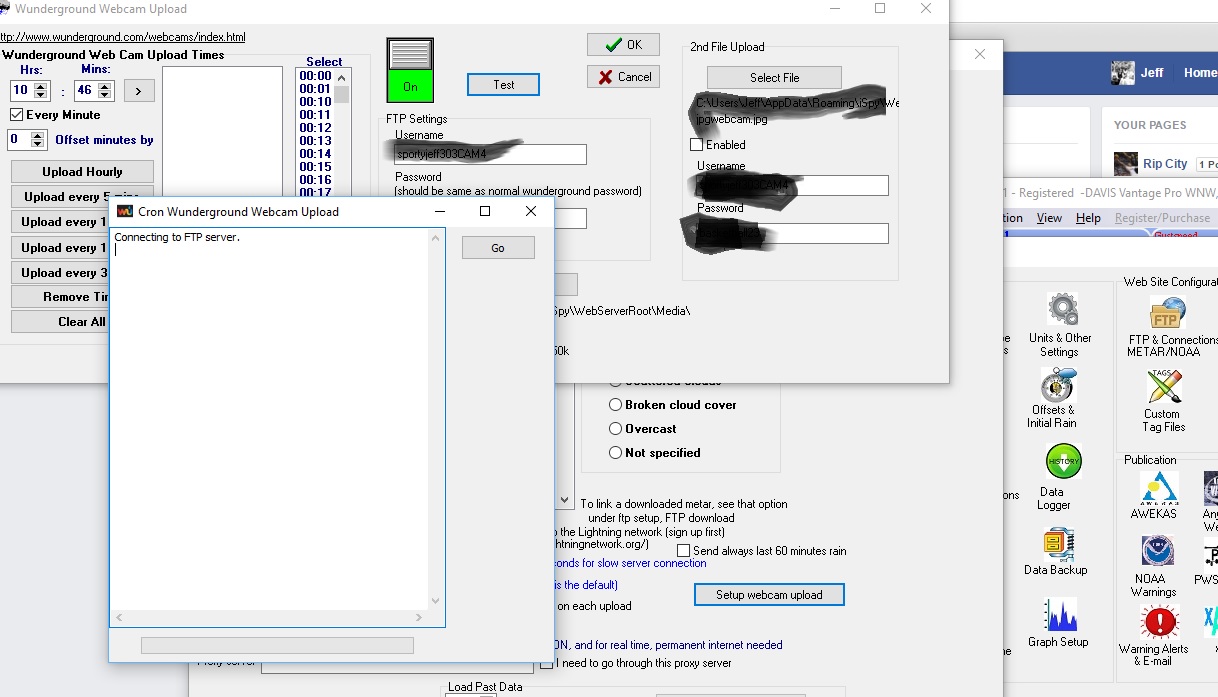Viewport: 1218px width, 697px height.
Task: Select the Overcast radio option
Action: pos(616,429)
